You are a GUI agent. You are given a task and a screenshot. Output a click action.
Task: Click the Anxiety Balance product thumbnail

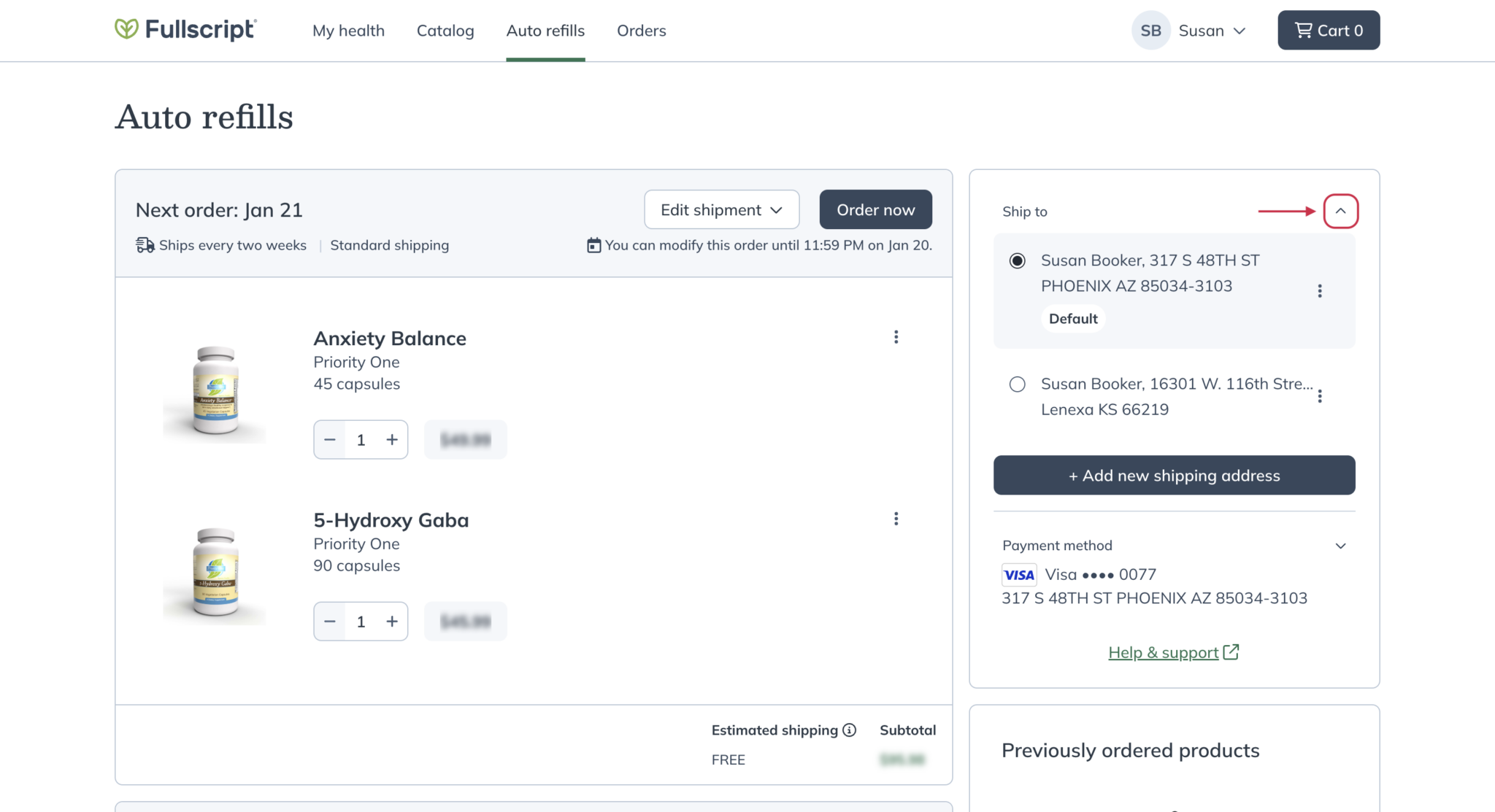(x=215, y=392)
